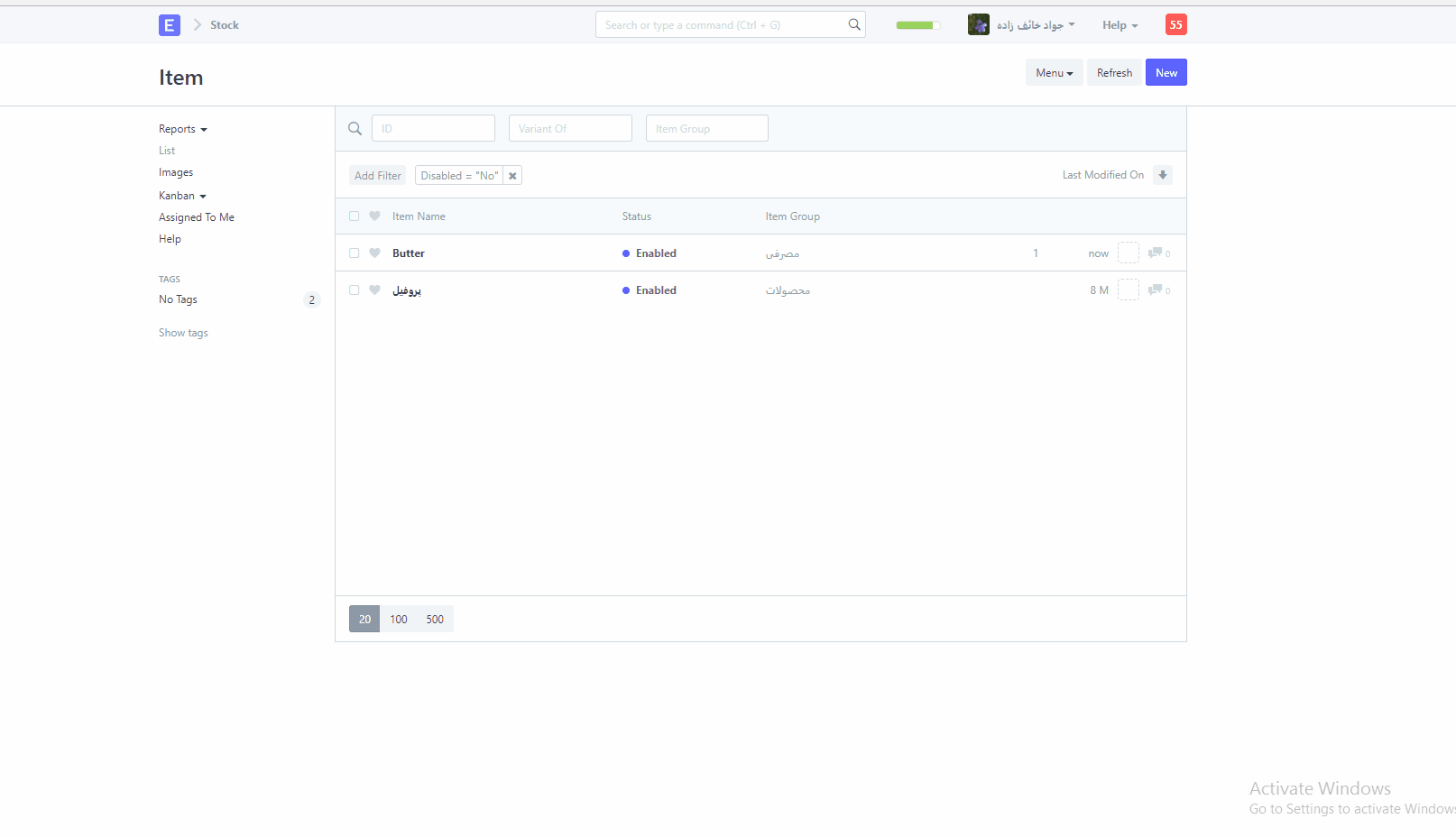Viewport: 1456px width, 837px height.
Task: Go to Stock breadcrumb
Action: (x=225, y=25)
